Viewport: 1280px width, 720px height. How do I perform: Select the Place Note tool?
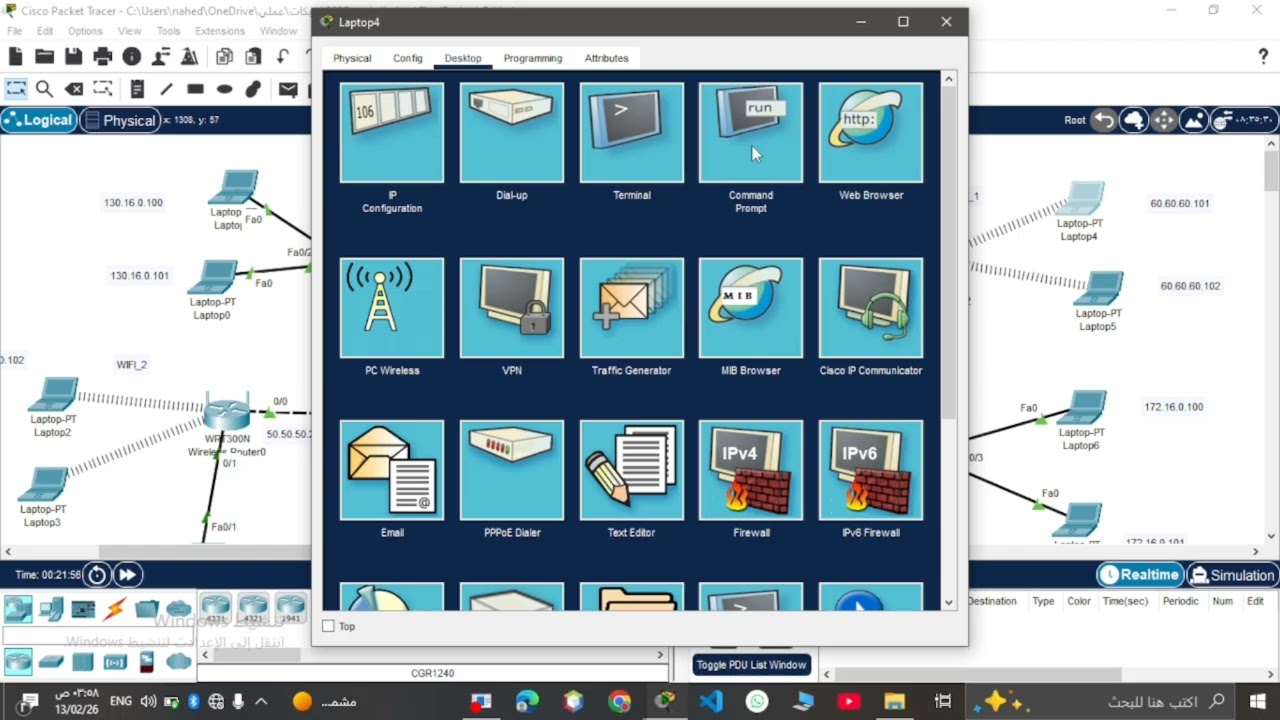coord(137,89)
